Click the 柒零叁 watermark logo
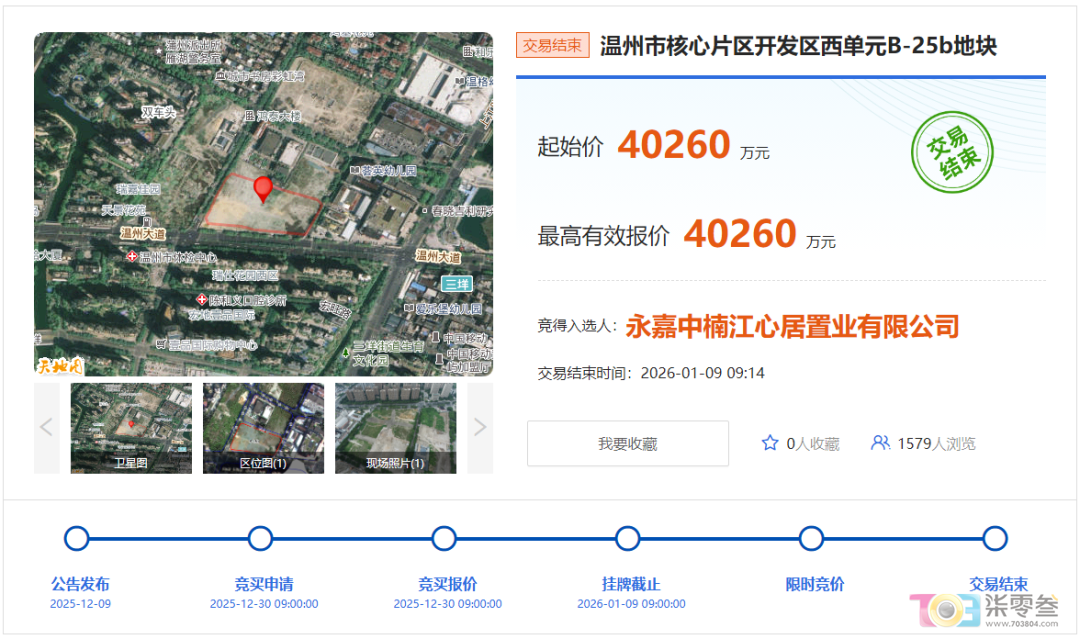The image size is (1080, 639). tap(984, 609)
